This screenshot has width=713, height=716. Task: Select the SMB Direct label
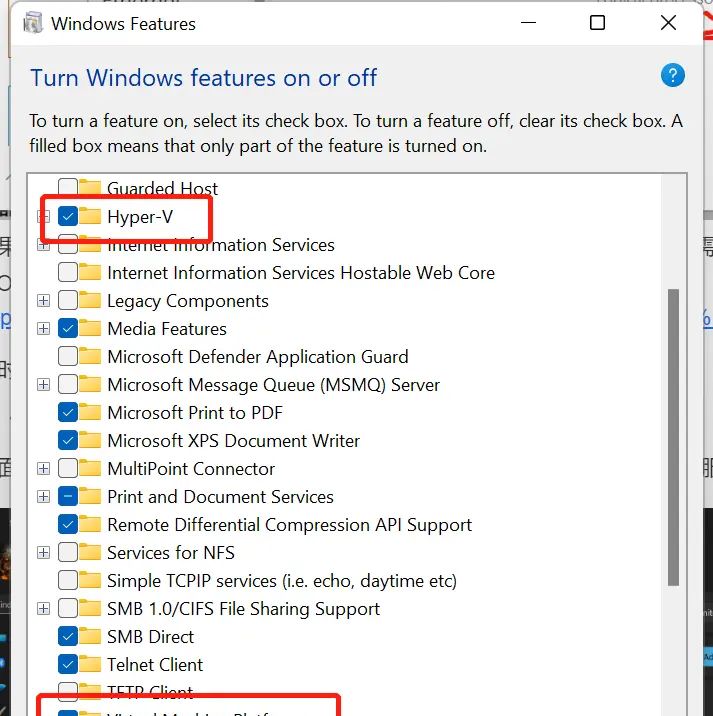[x=150, y=637]
